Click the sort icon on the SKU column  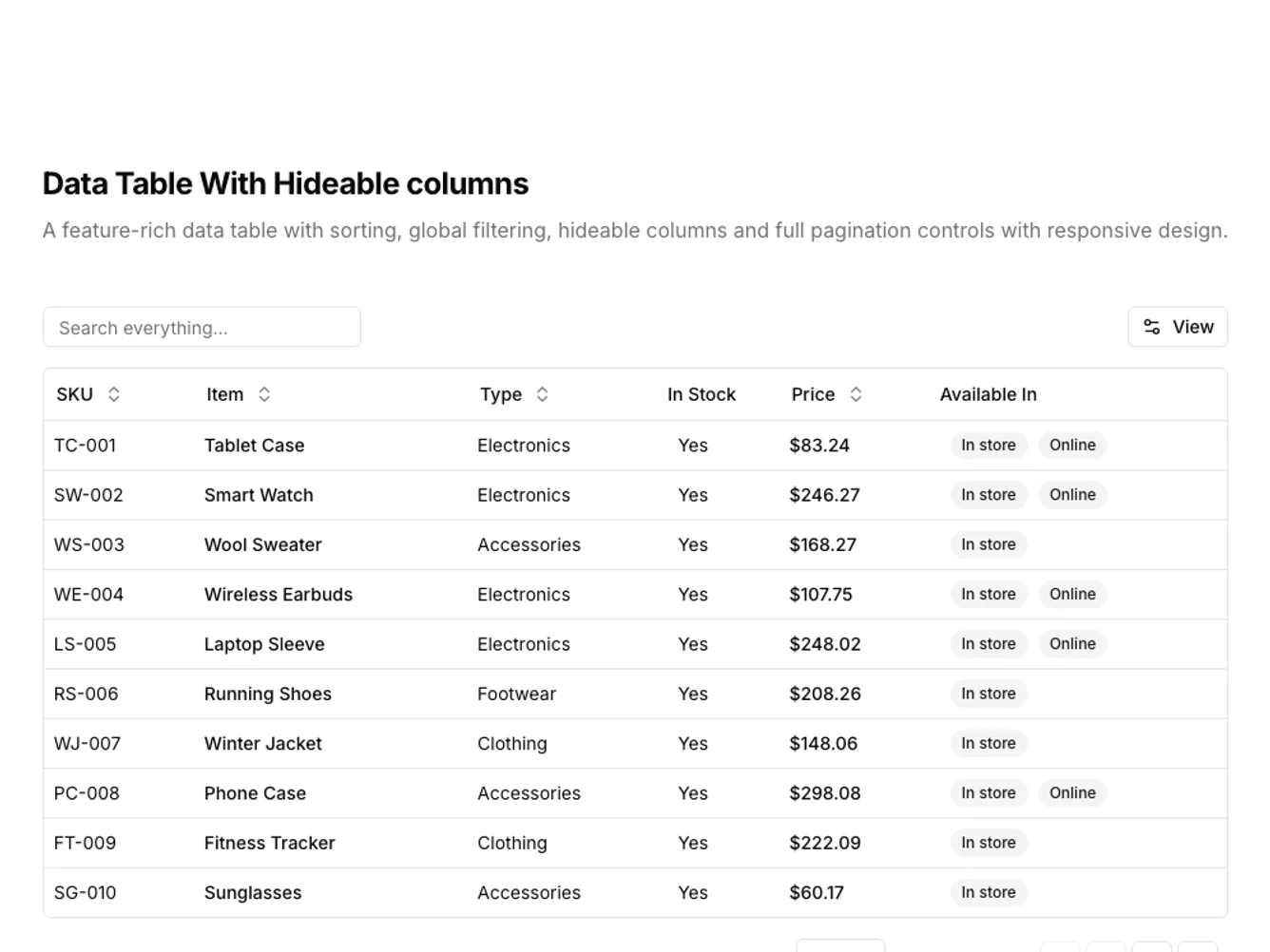pyautogui.click(x=114, y=393)
